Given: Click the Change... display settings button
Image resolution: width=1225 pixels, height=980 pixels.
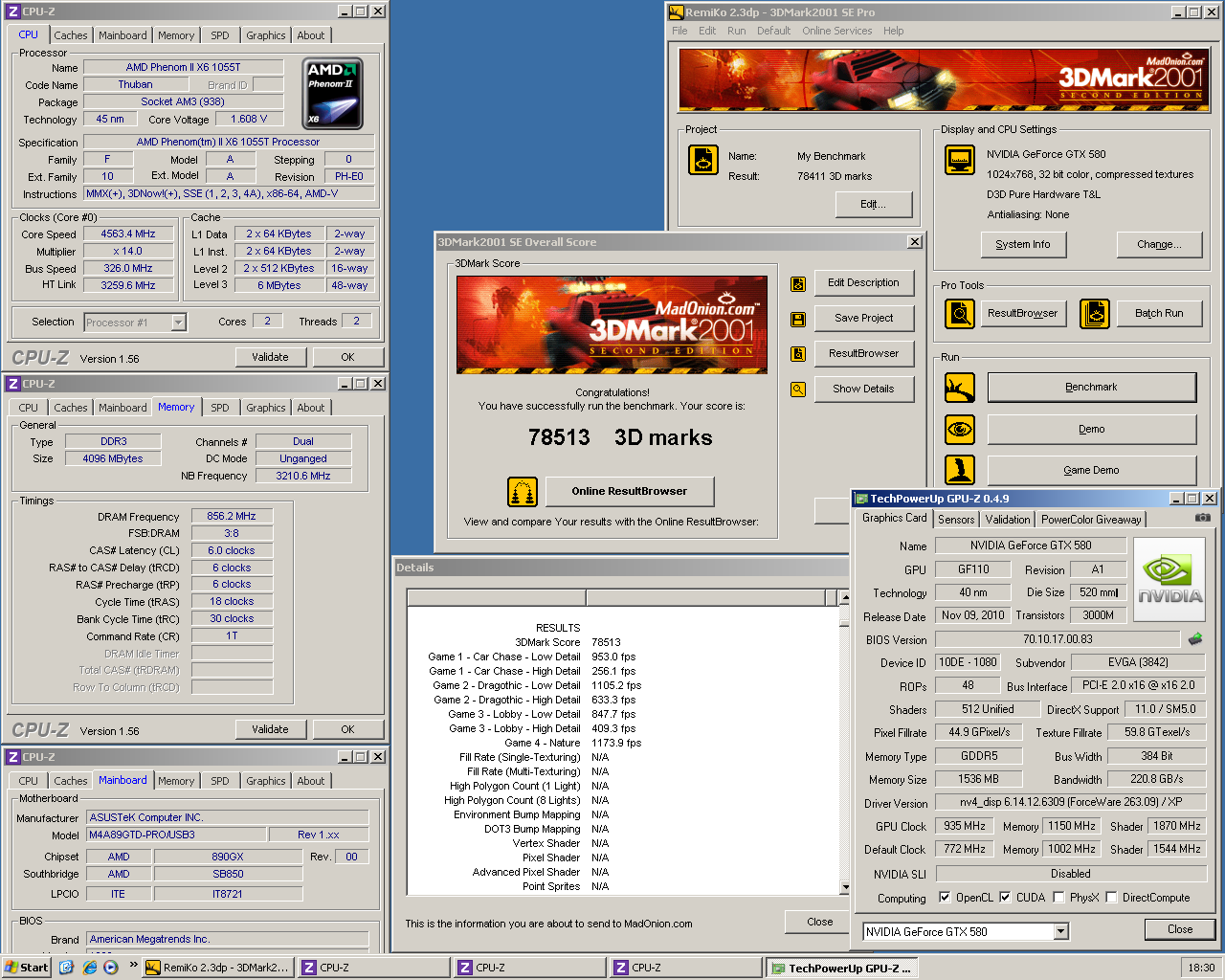Looking at the screenshot, I should (x=1159, y=245).
